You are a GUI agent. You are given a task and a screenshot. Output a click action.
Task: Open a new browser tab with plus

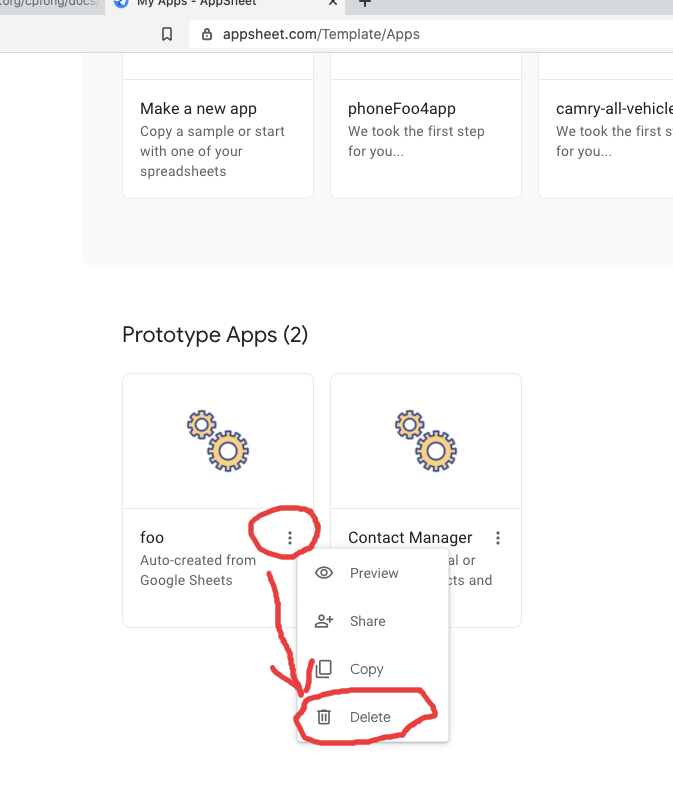365,3
